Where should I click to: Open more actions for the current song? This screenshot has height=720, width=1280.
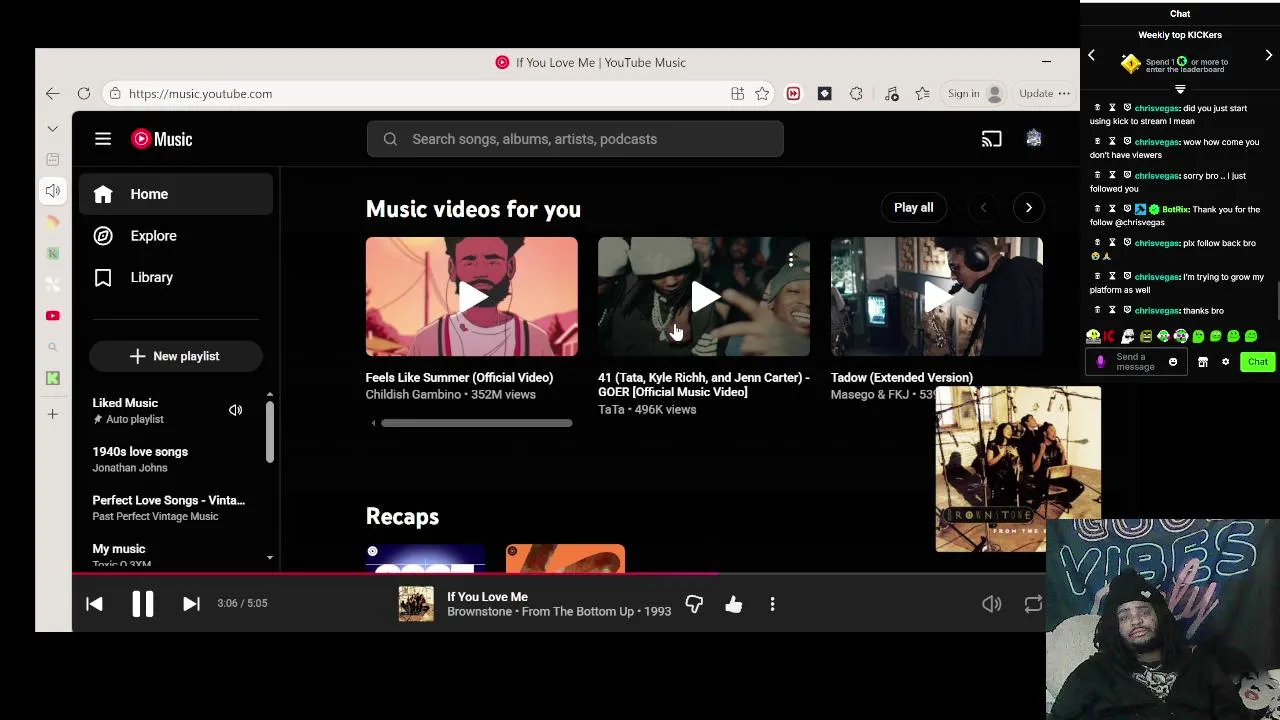point(772,604)
